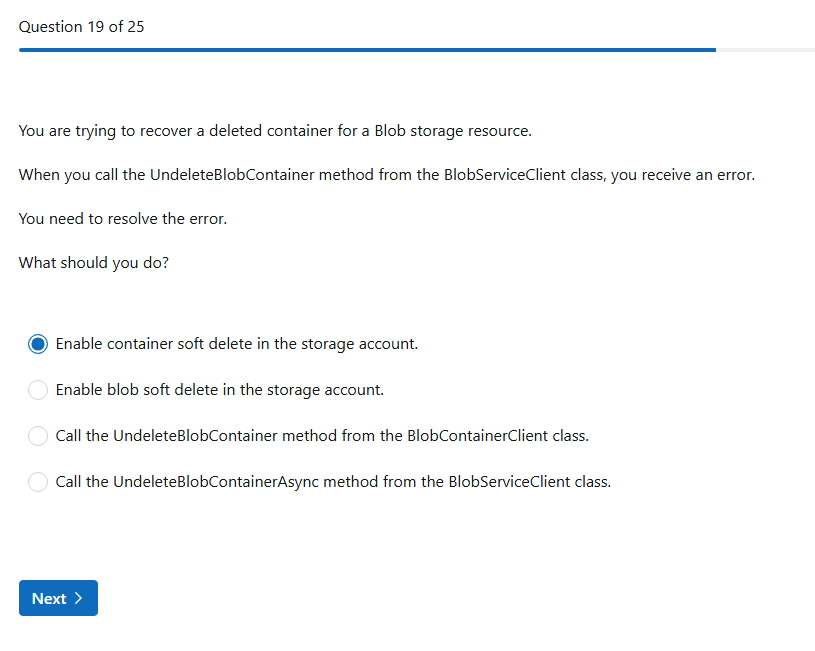Click the 'Call the UndeleteBlobContainerAsync method' answer text

(333, 482)
